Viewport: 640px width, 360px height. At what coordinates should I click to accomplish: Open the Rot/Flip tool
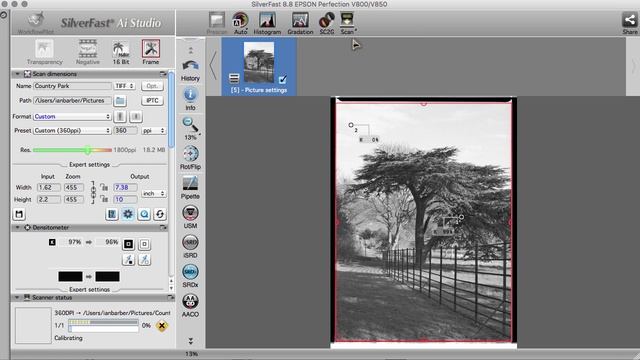click(190, 158)
